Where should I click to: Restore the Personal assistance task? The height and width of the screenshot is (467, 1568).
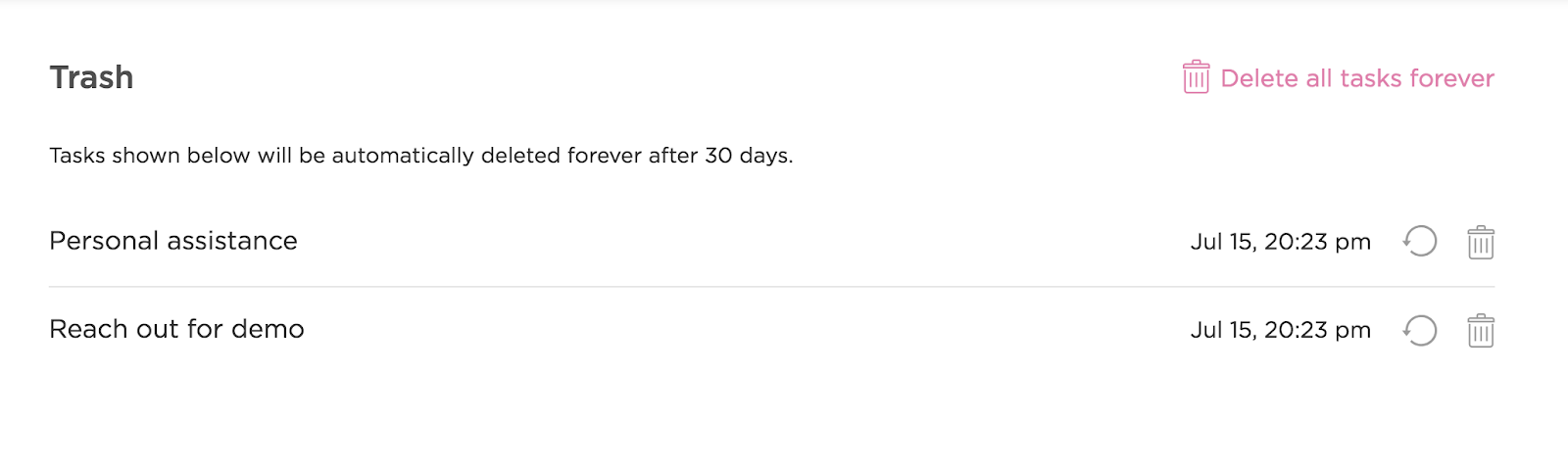click(x=1420, y=241)
